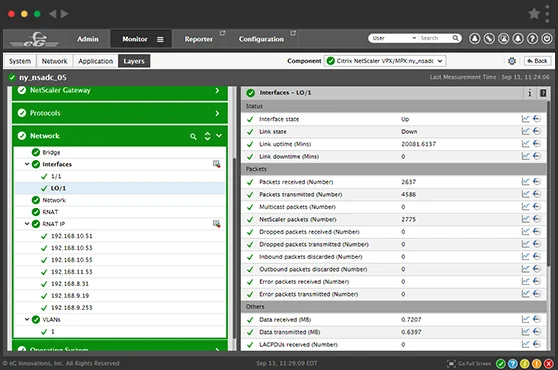Image resolution: width=558 pixels, height=370 pixels.
Task: Open graph for Packets received row
Action: tap(525, 182)
